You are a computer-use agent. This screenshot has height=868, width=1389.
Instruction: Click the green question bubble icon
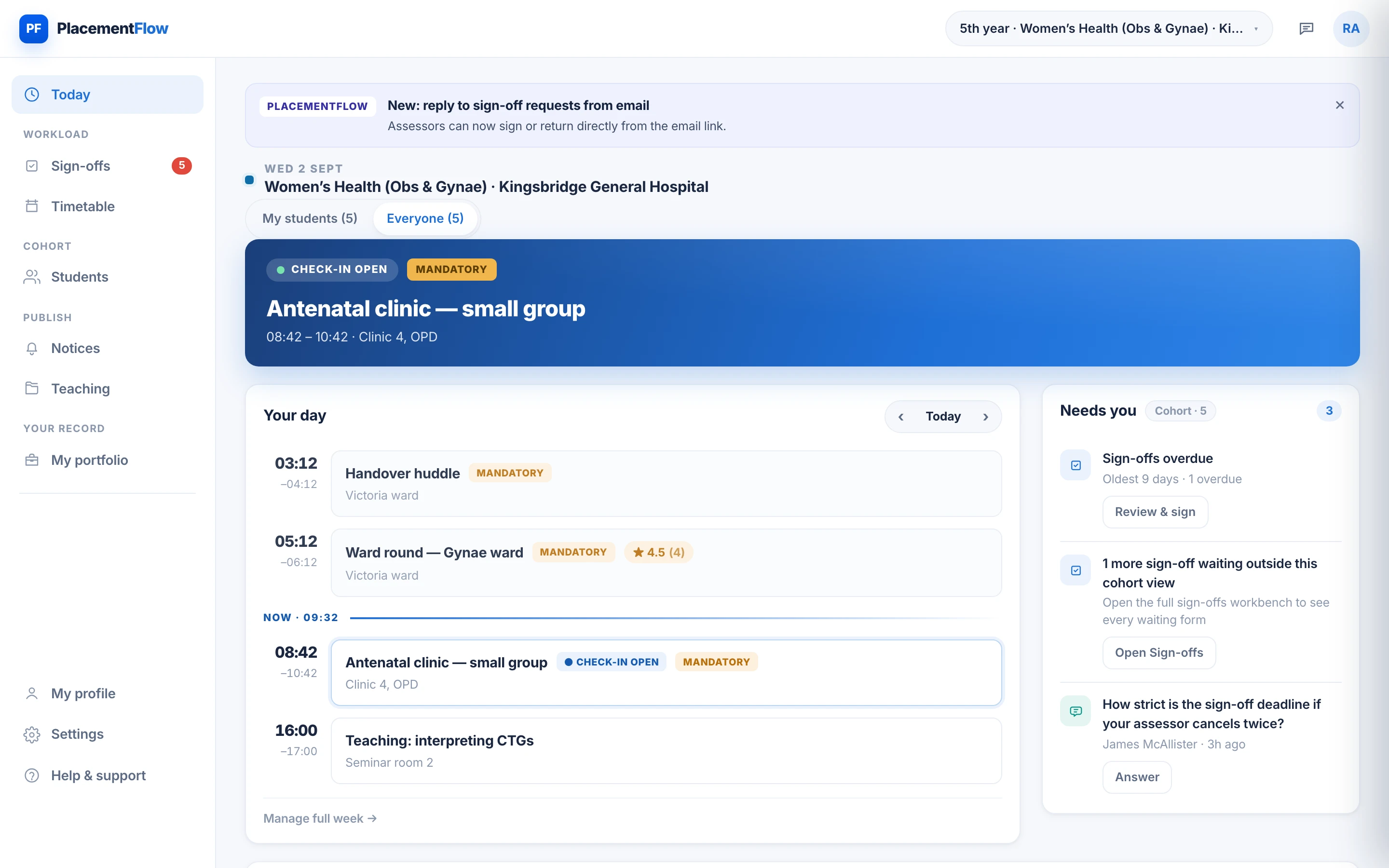pyautogui.click(x=1076, y=711)
